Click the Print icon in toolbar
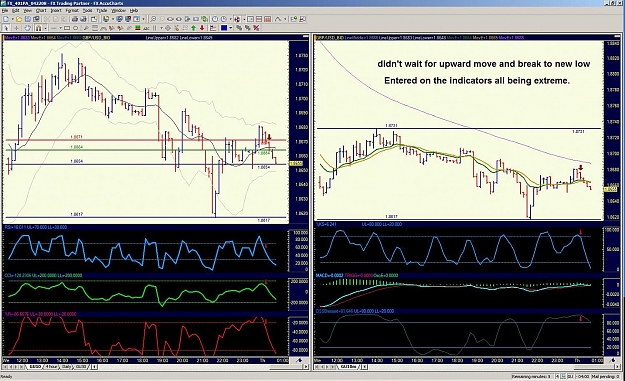The image size is (625, 381). [x=75, y=19]
